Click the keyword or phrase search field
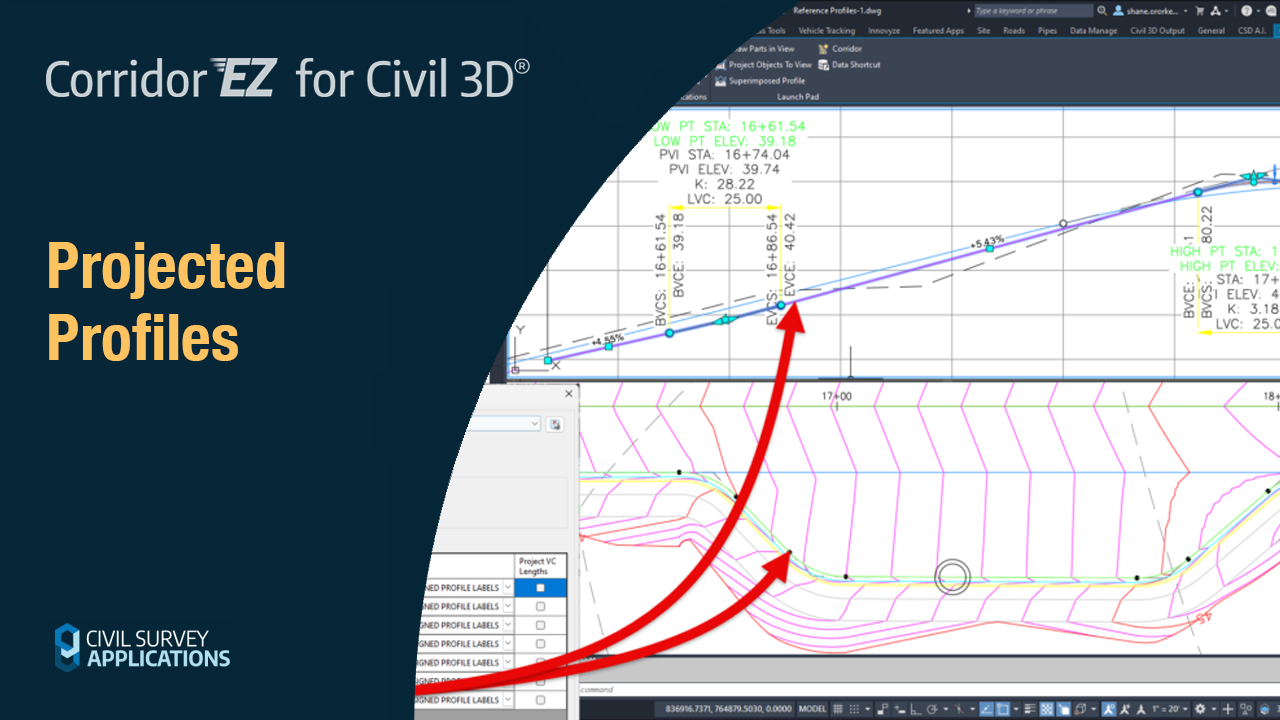This screenshot has width=1280, height=720. coord(1033,10)
